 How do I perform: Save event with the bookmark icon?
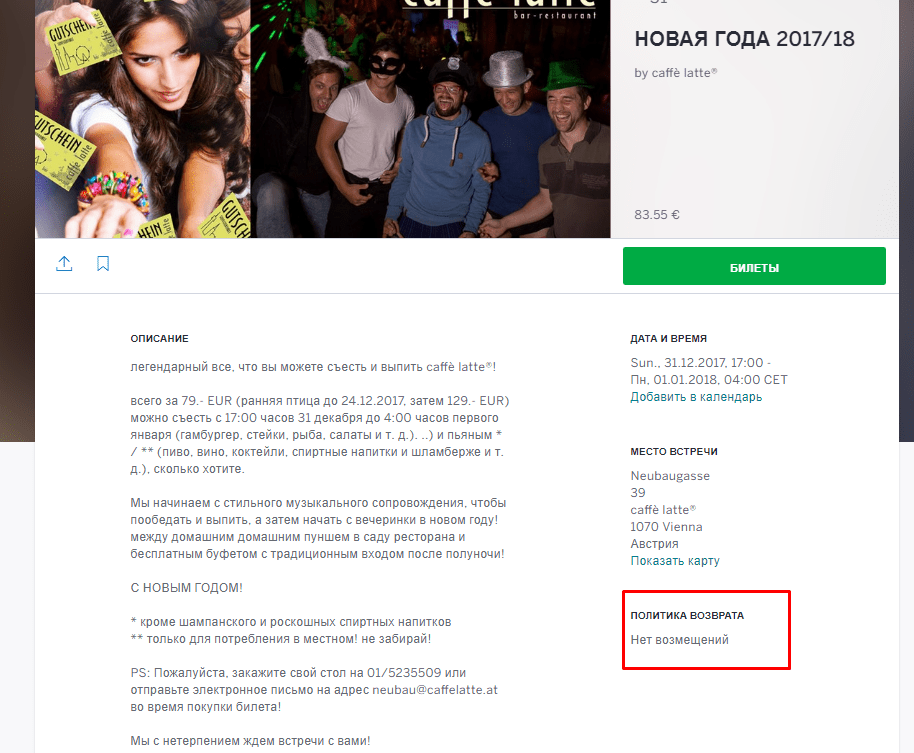tap(103, 263)
